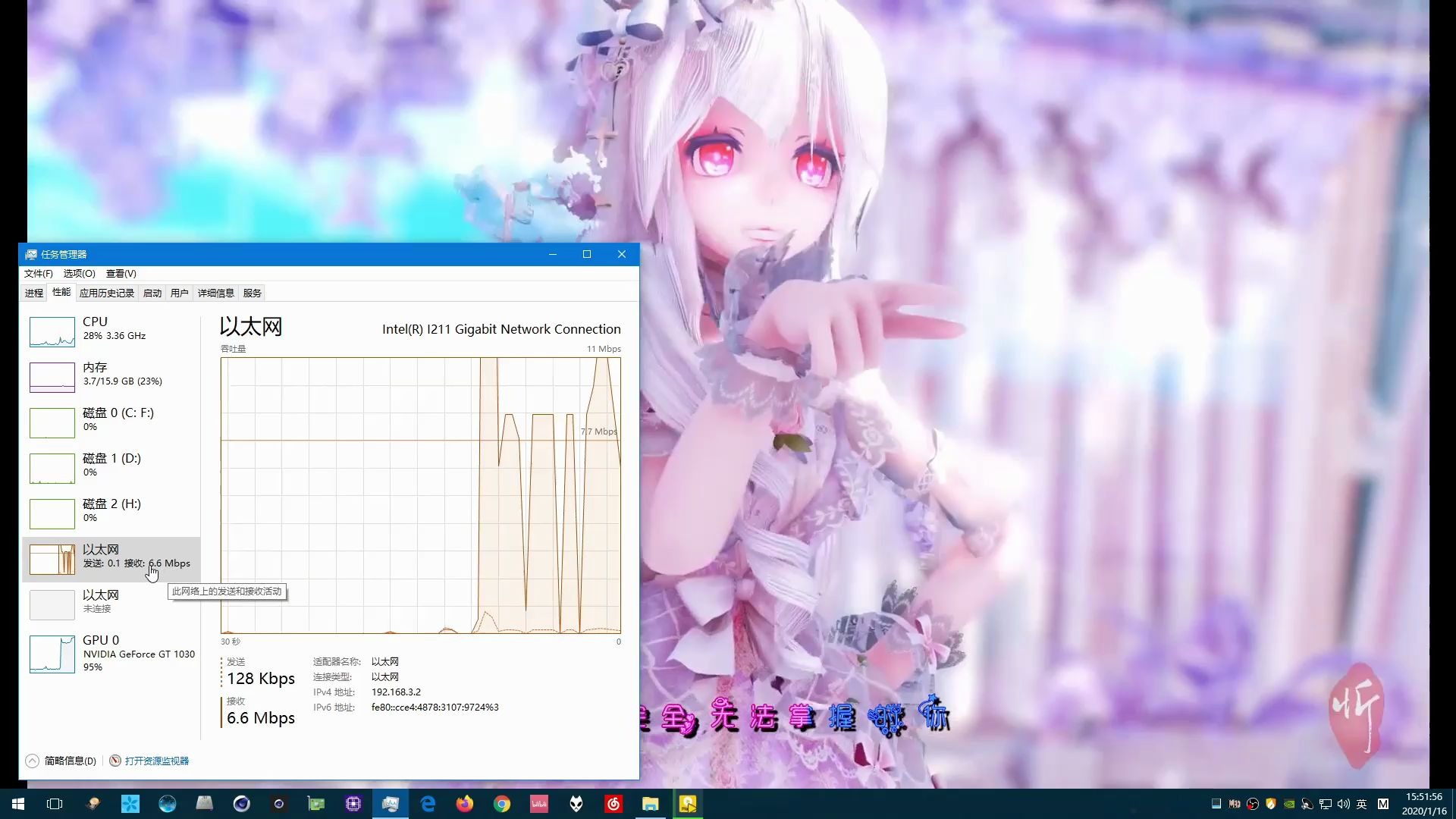Image resolution: width=1456 pixels, height=819 pixels.
Task: Click the M input method tray icon
Action: [1383, 804]
